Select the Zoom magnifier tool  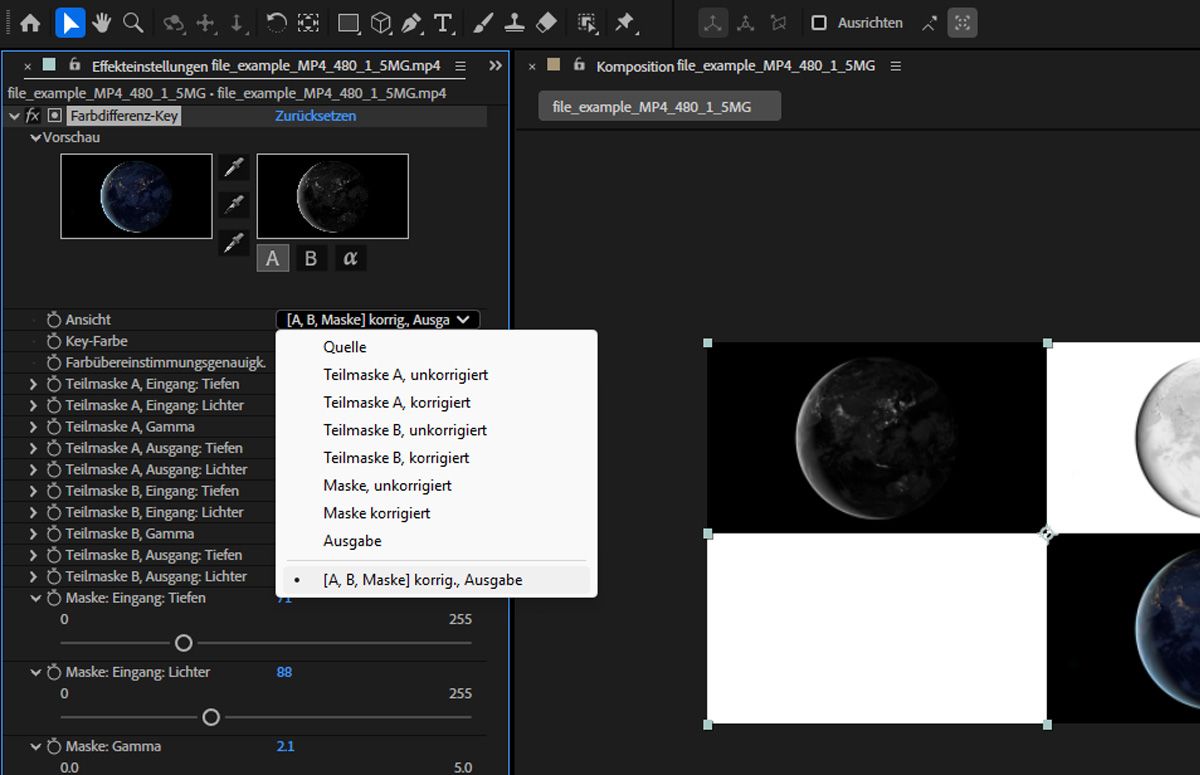[133, 22]
